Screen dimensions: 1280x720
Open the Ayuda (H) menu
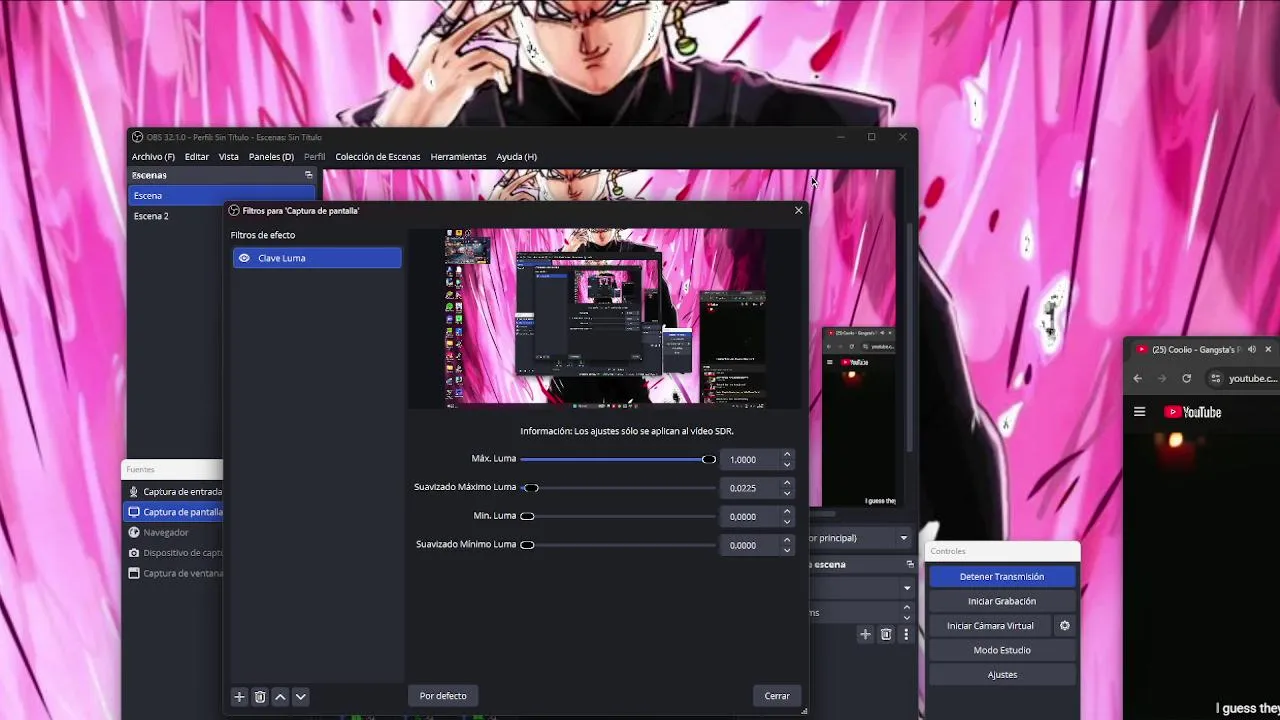(x=517, y=157)
